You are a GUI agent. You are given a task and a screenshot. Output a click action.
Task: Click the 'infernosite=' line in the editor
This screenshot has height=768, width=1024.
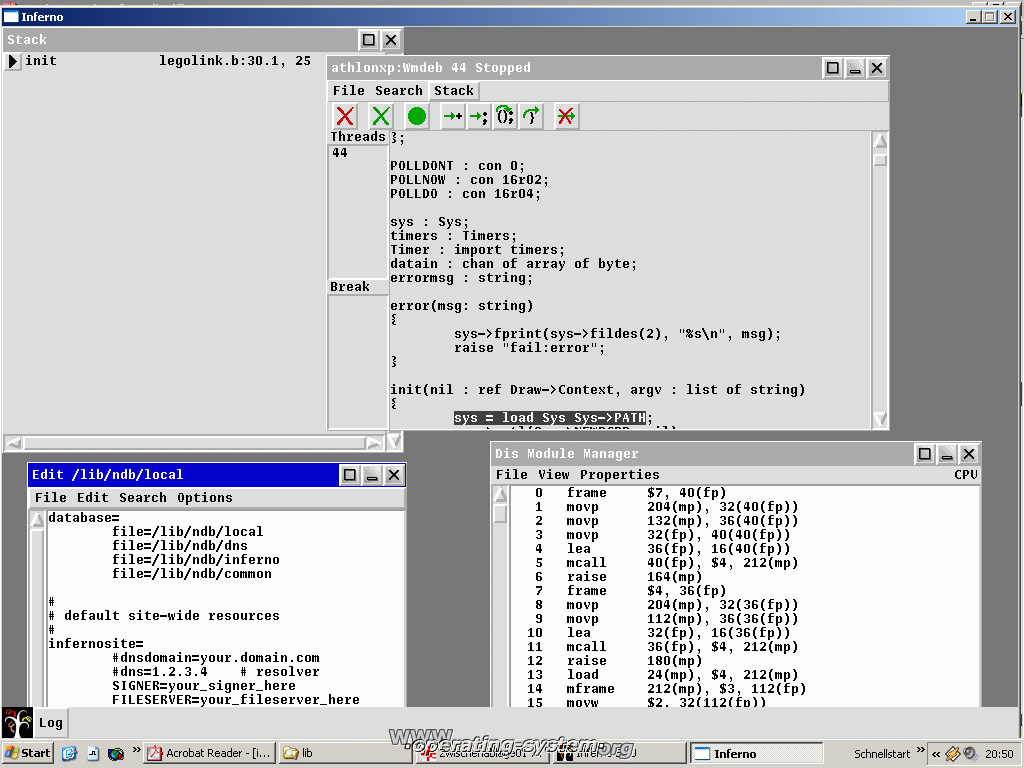(95, 644)
